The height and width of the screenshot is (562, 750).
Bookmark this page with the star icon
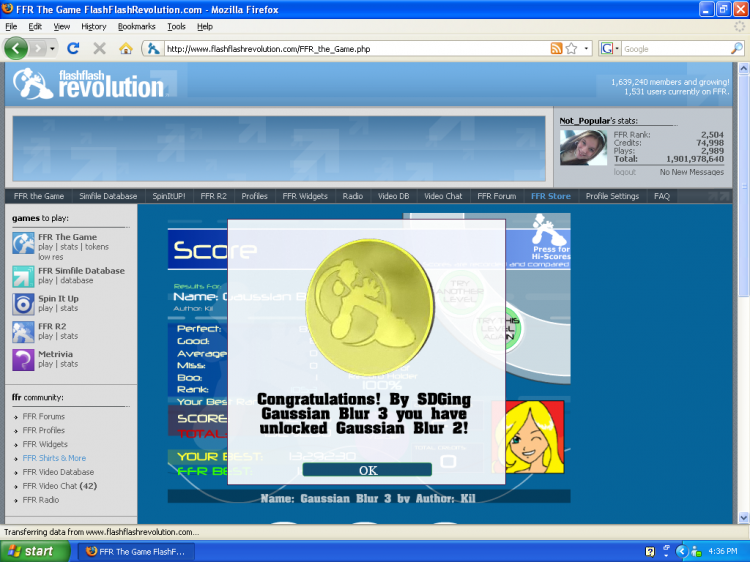[571, 48]
